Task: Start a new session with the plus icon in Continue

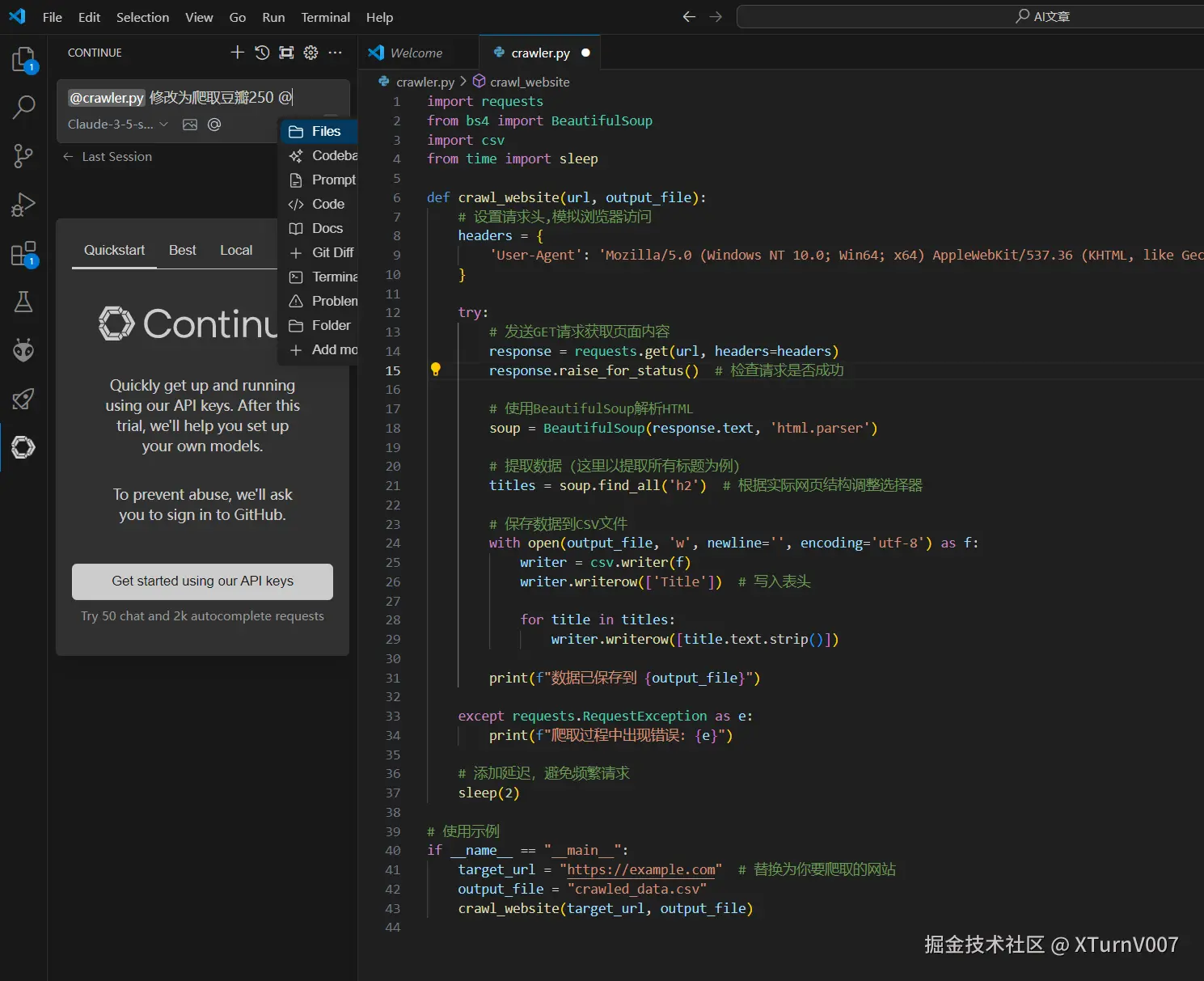Action: tap(237, 52)
